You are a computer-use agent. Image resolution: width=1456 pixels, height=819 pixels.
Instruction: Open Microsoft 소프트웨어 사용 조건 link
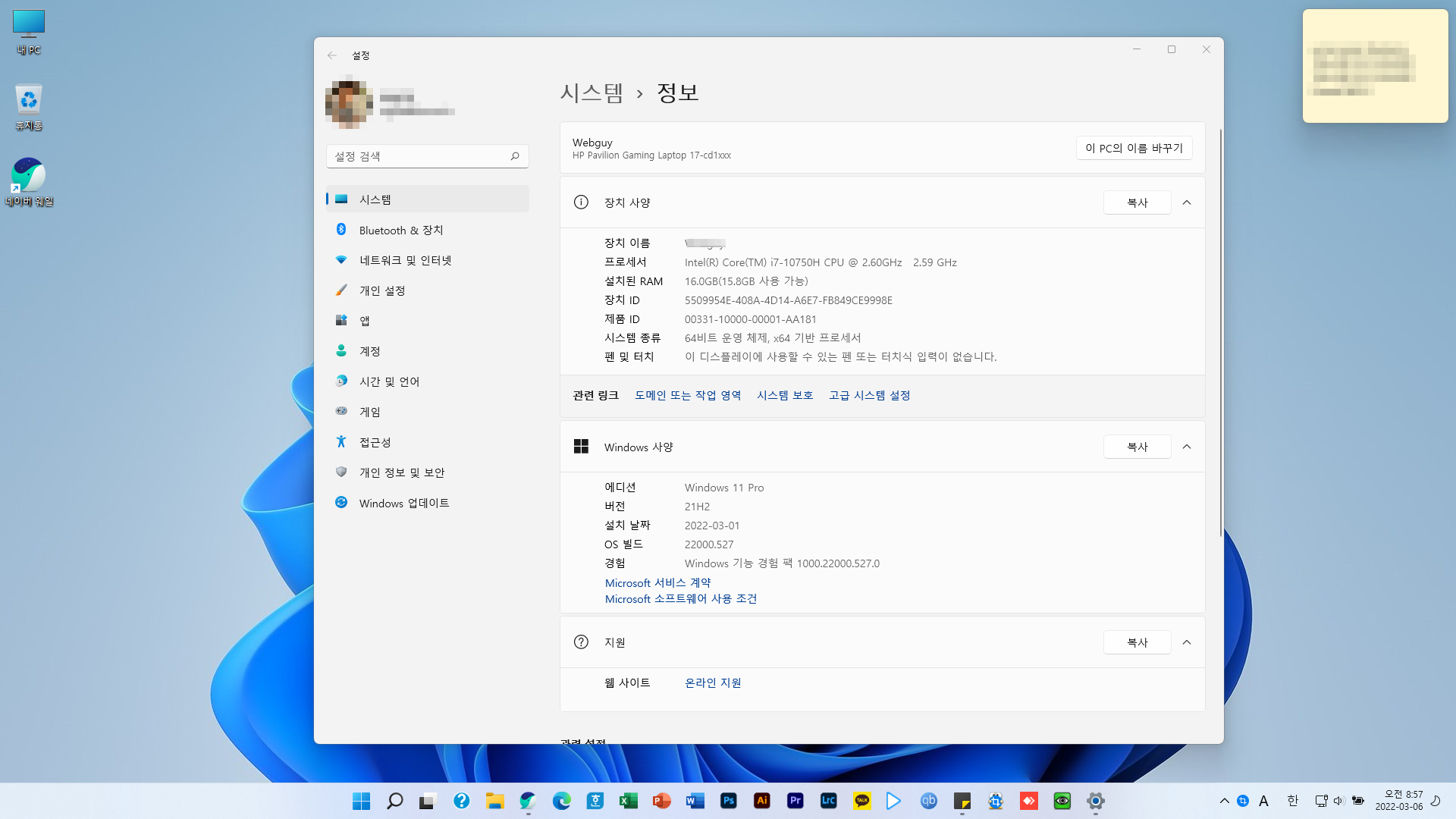(x=681, y=598)
